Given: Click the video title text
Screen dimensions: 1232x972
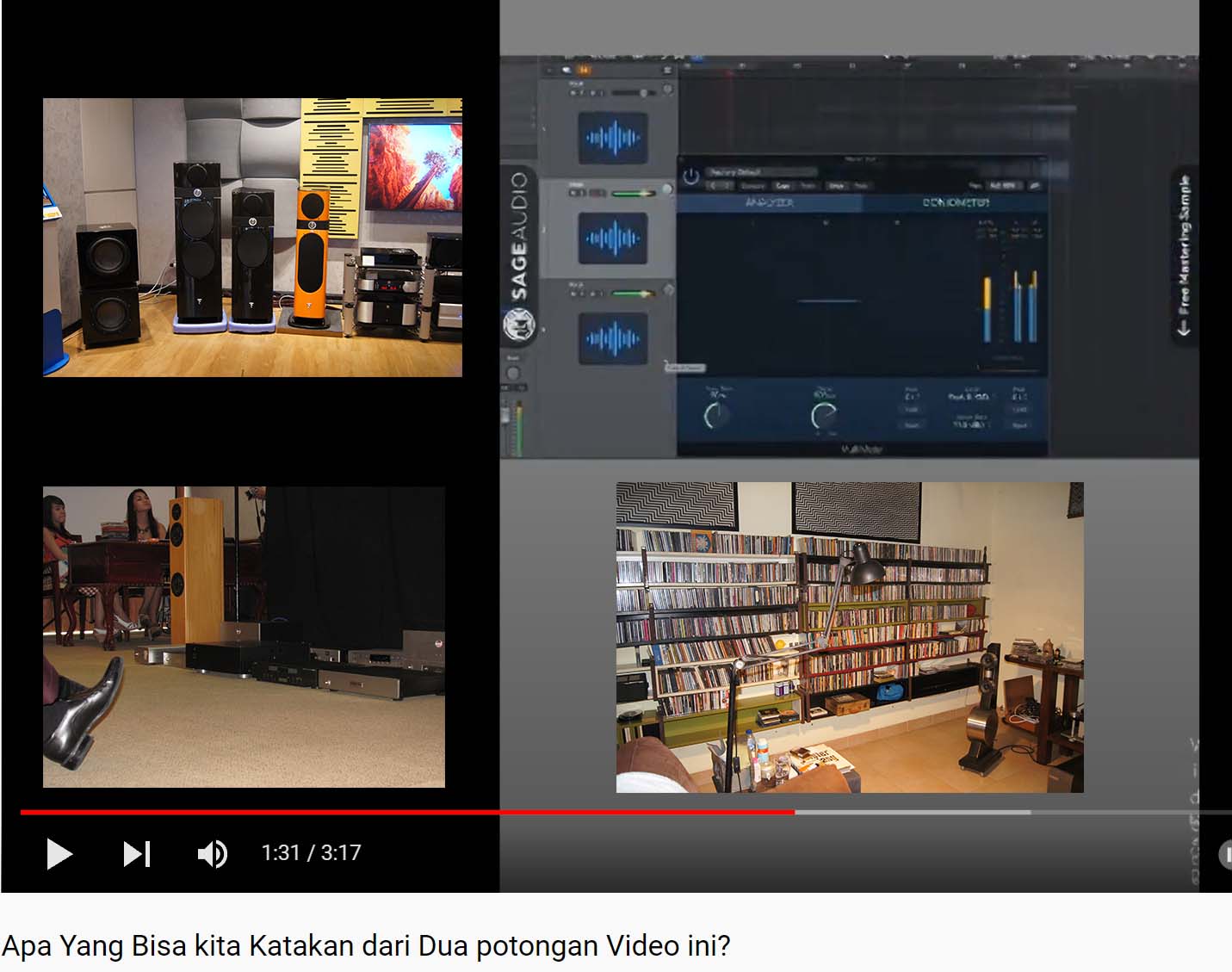Looking at the screenshot, I should [x=366, y=945].
